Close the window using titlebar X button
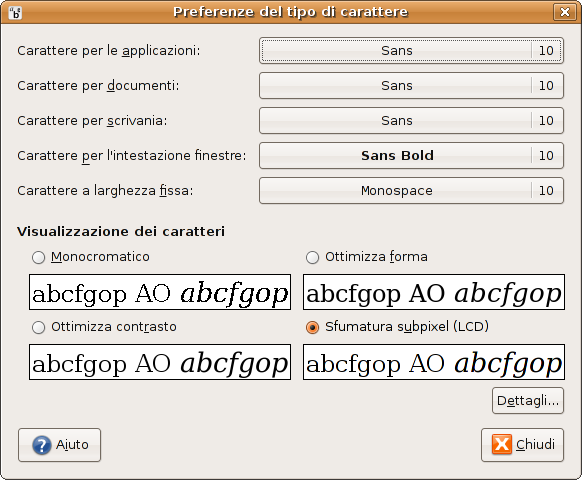The height and width of the screenshot is (480, 582). (565, 12)
